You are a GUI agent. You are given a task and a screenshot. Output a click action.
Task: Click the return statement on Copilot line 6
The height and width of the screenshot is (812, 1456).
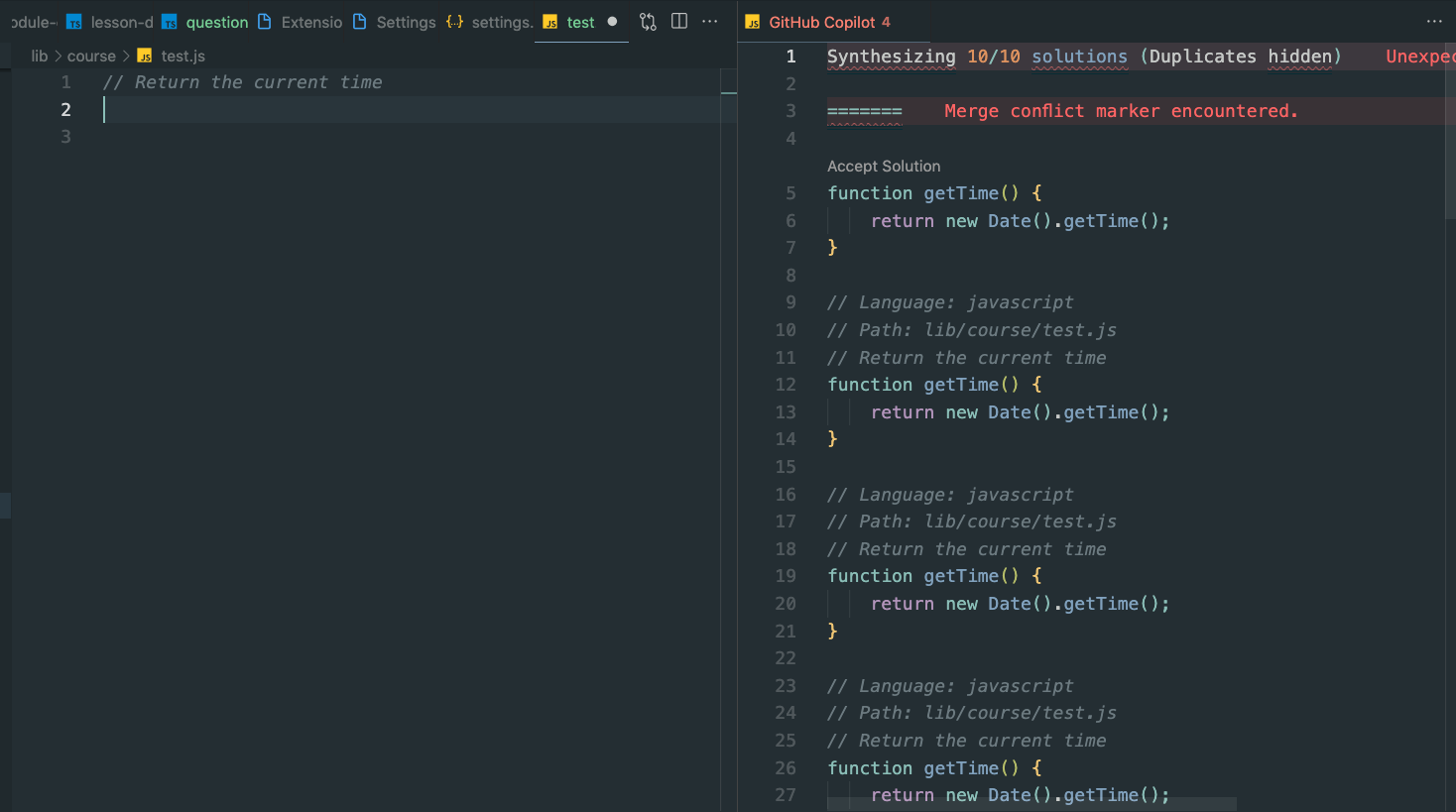click(x=1021, y=221)
